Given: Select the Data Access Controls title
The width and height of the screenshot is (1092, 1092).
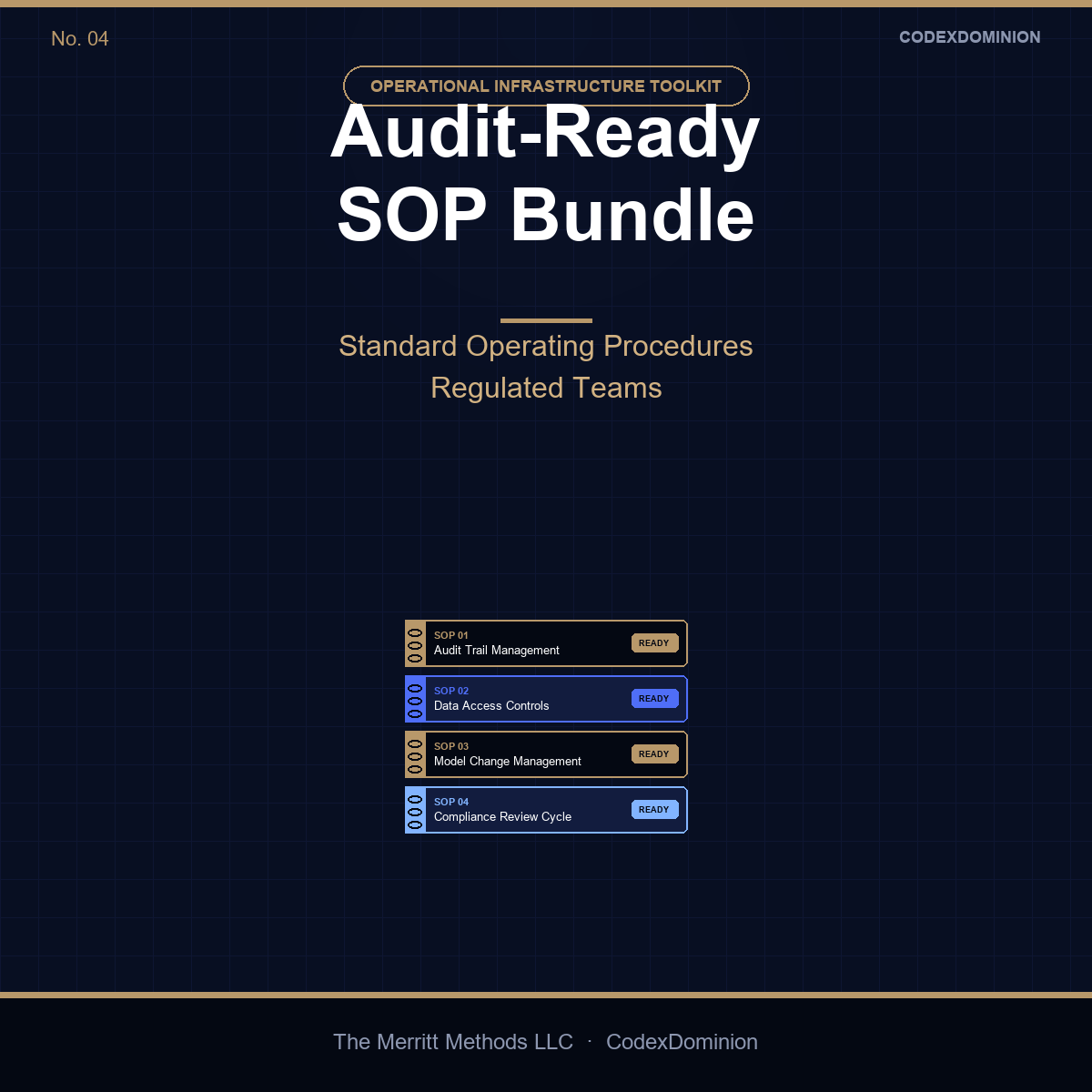Looking at the screenshot, I should pos(491,706).
